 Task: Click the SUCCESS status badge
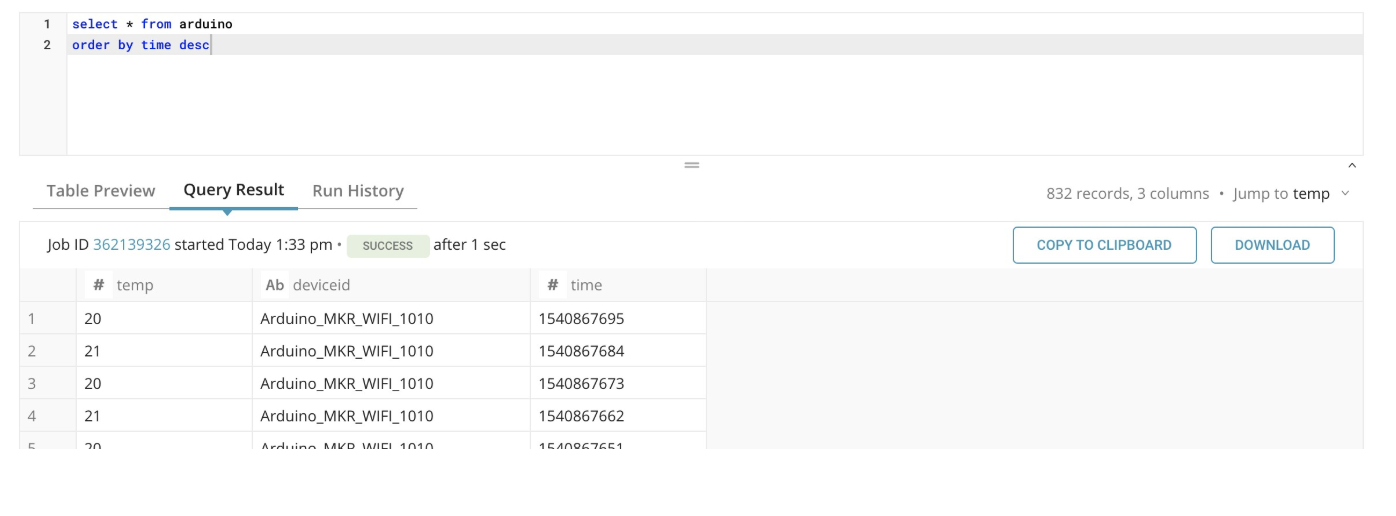388,246
